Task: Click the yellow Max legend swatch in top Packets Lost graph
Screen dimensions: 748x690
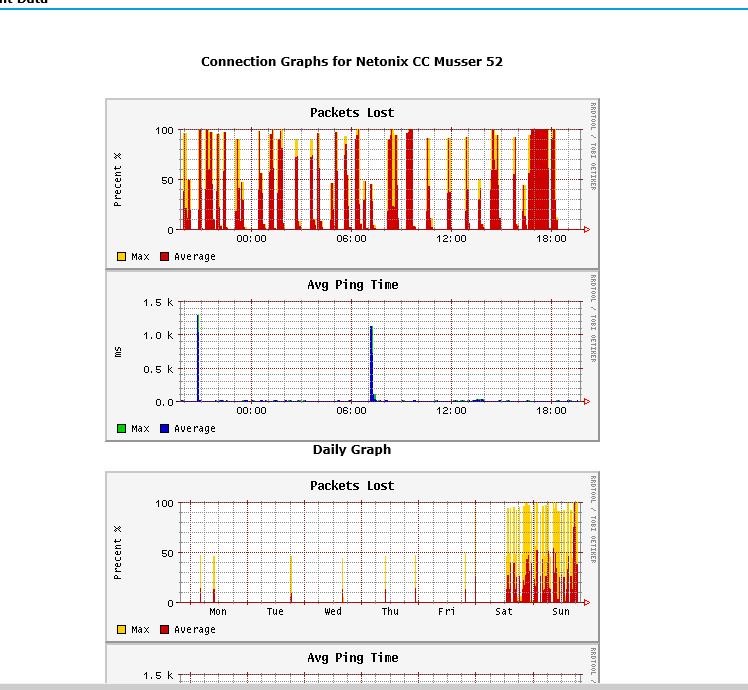Action: pos(122,257)
